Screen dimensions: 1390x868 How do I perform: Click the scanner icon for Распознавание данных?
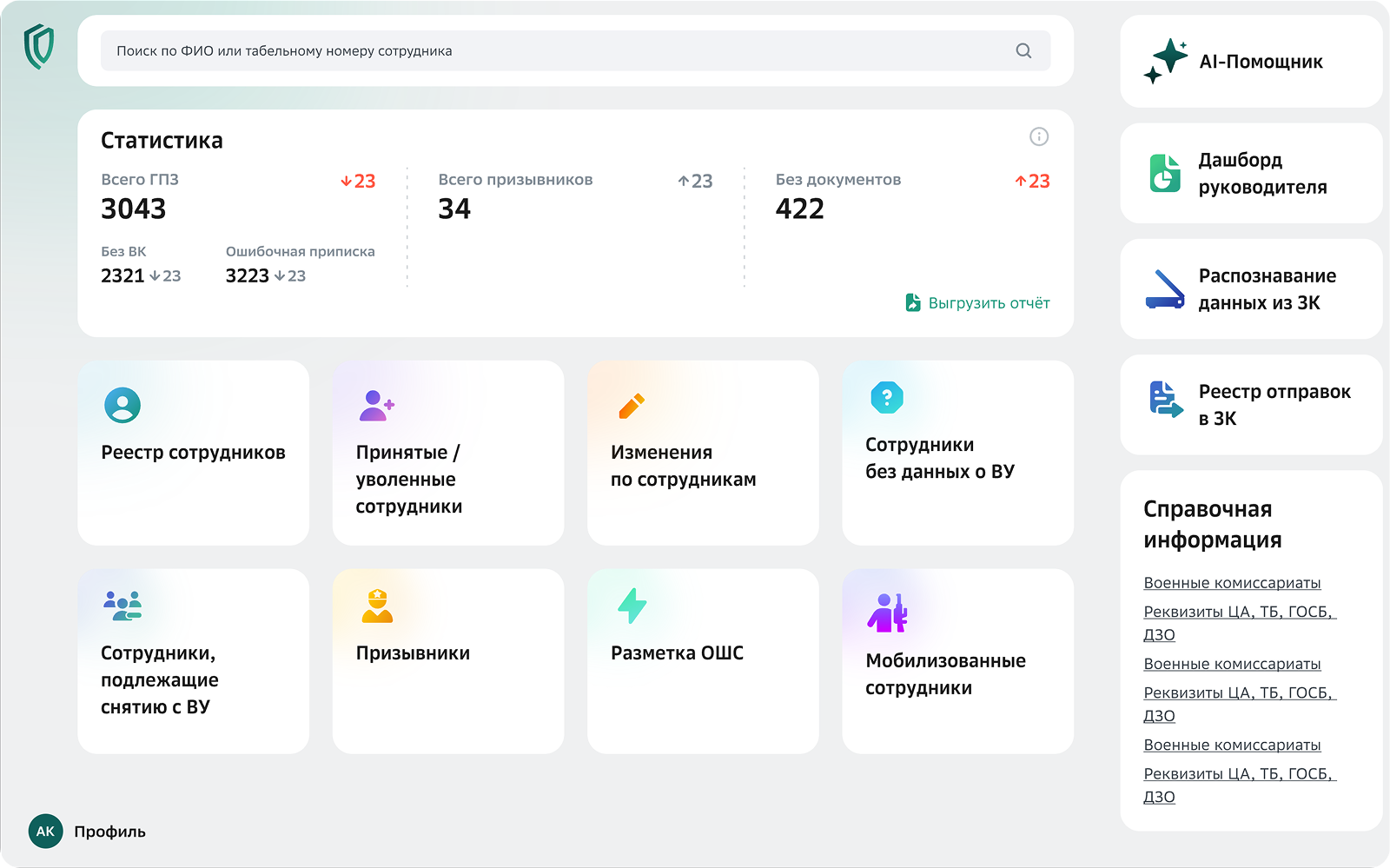[x=1165, y=289]
